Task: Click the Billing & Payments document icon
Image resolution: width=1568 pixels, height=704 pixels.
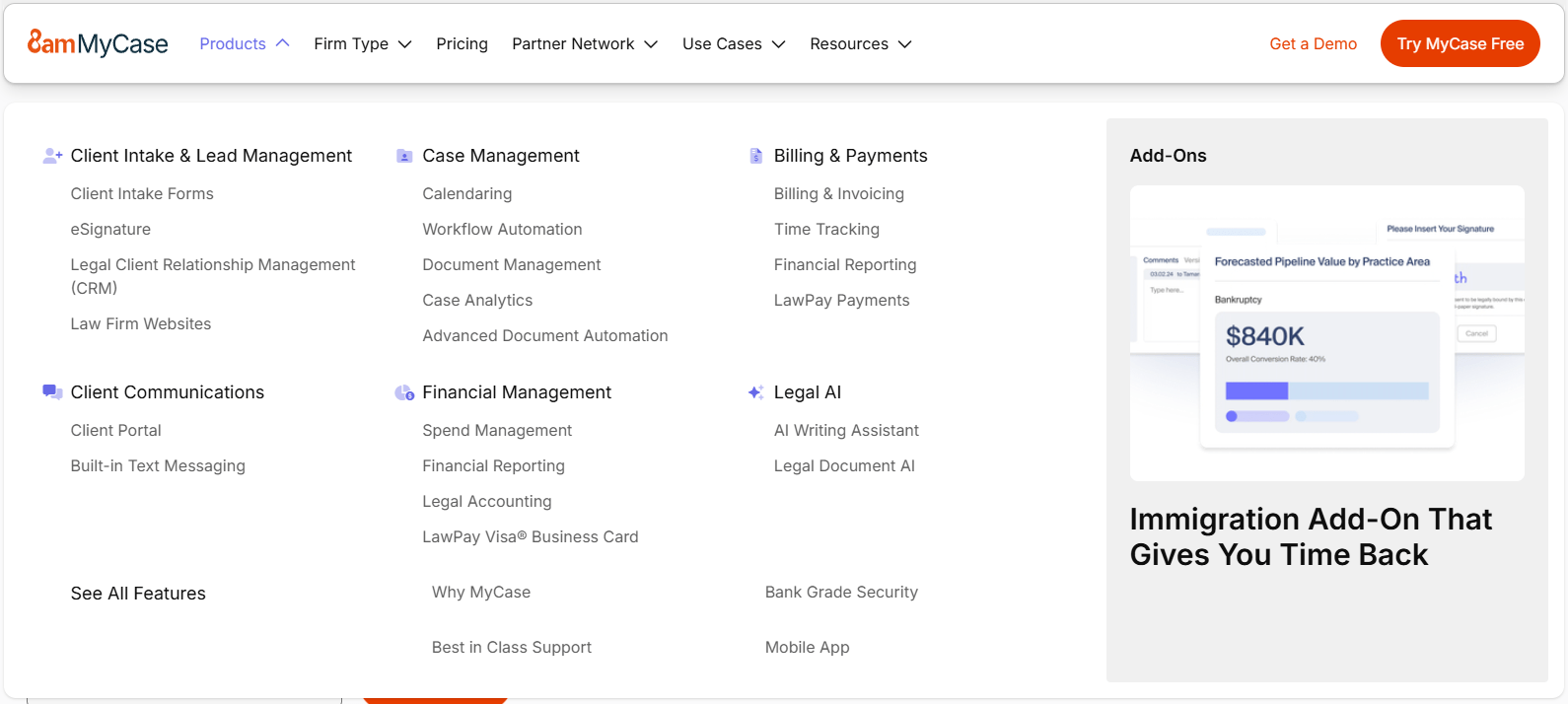Action: tap(756, 156)
